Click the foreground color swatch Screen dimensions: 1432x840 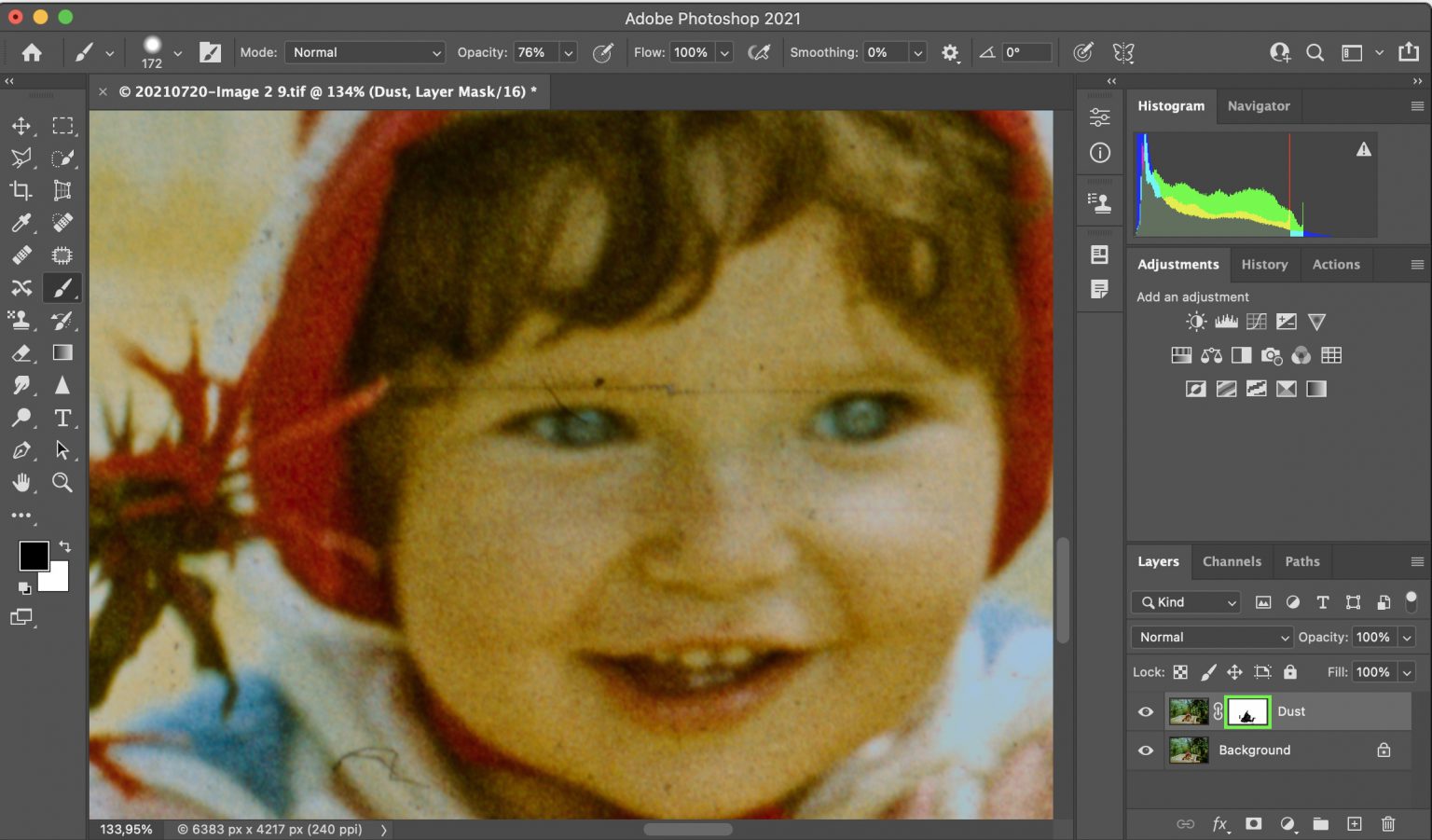[34, 556]
